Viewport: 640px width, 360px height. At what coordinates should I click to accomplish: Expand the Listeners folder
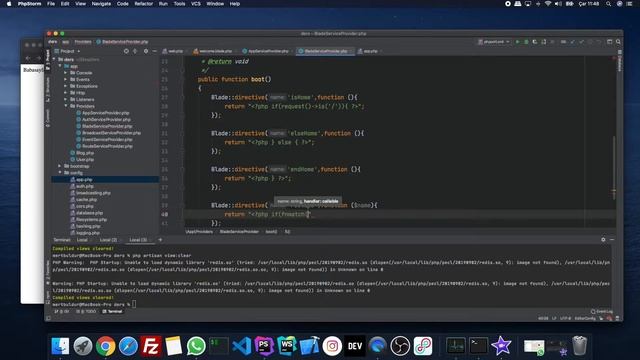(x=66, y=100)
